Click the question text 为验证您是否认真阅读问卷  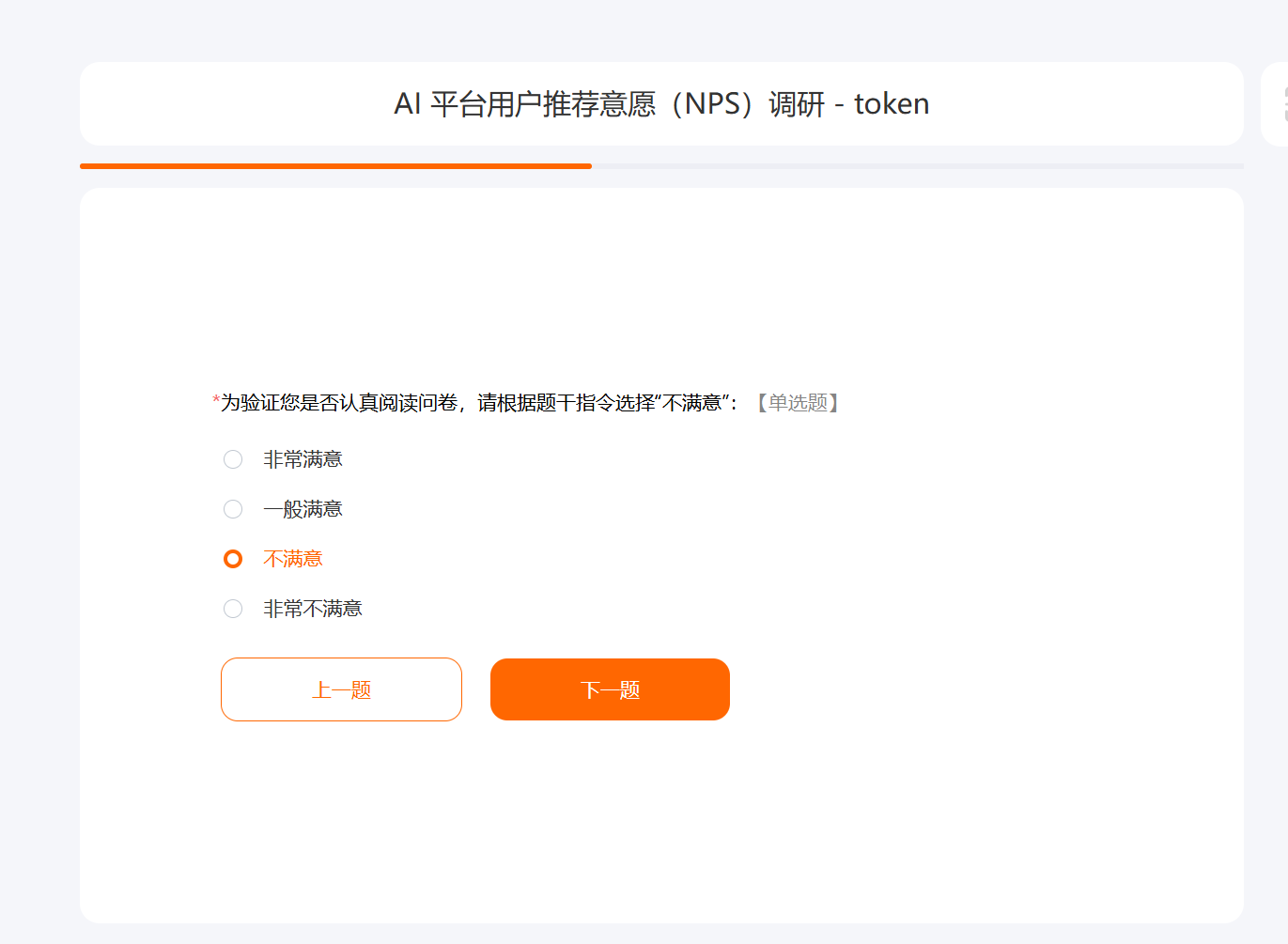pos(339,403)
